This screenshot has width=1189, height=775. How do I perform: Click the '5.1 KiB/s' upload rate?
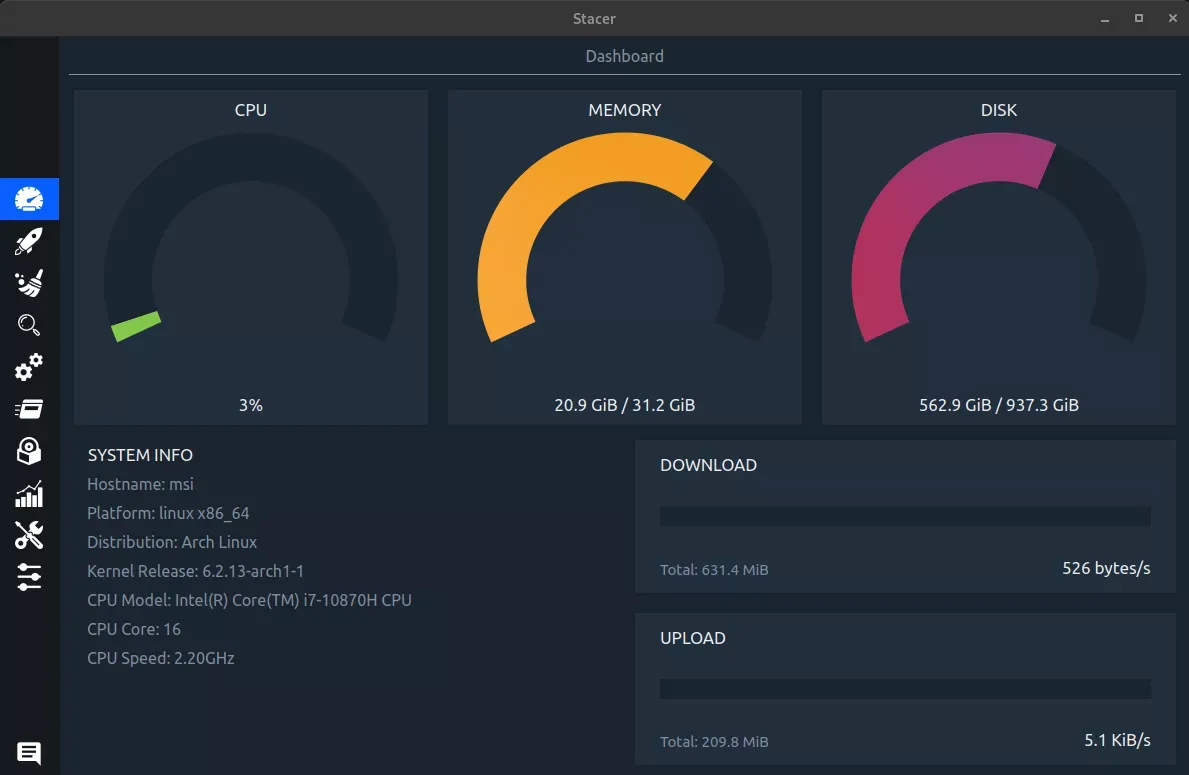click(1118, 740)
